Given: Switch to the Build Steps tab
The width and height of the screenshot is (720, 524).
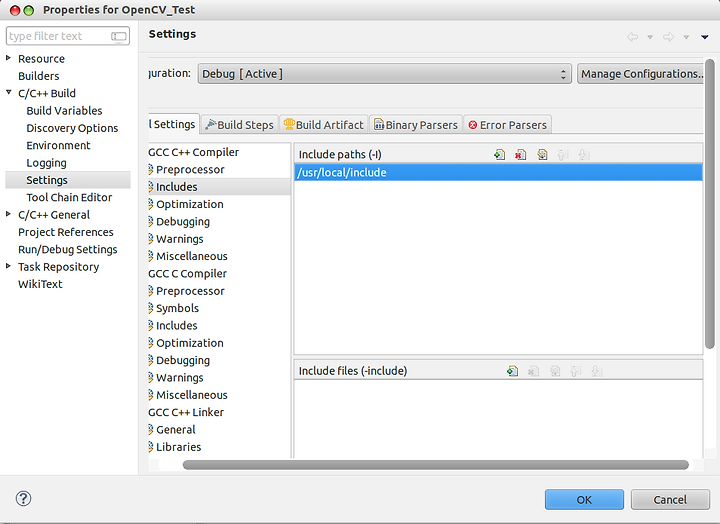Looking at the screenshot, I should click(239, 124).
